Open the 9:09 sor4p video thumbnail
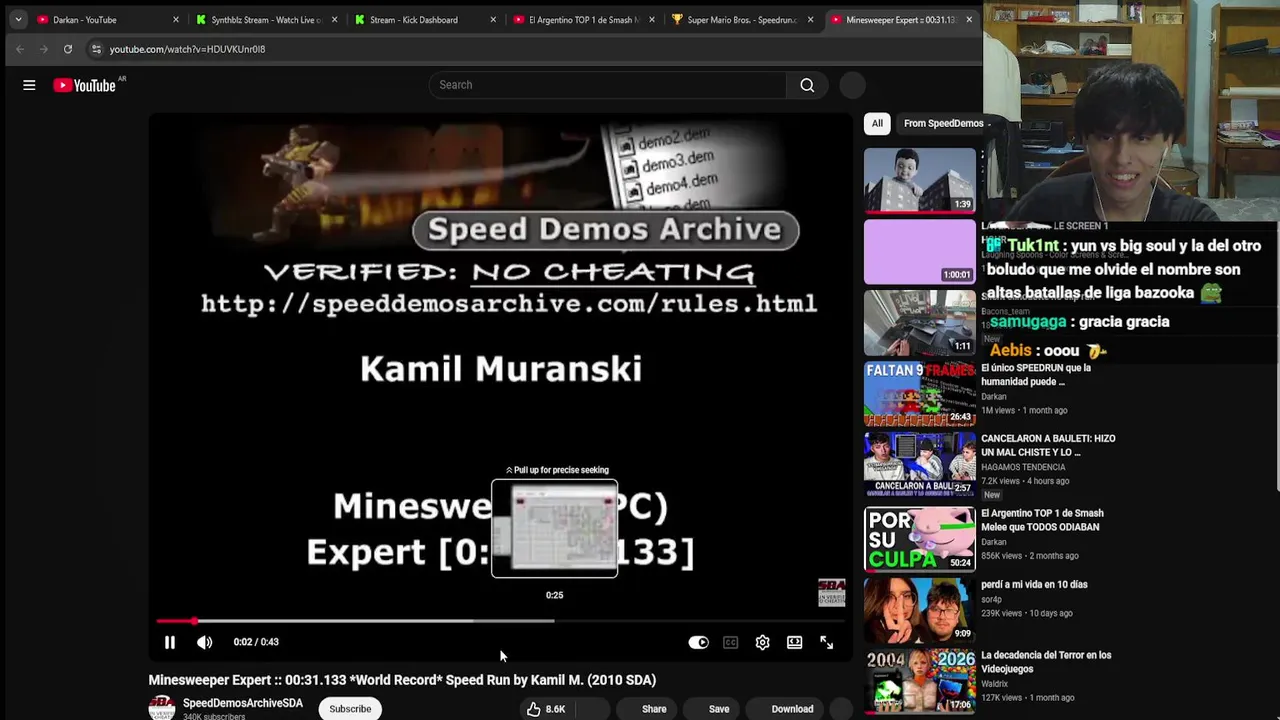Screen dimensions: 1280x720 pos(920,610)
